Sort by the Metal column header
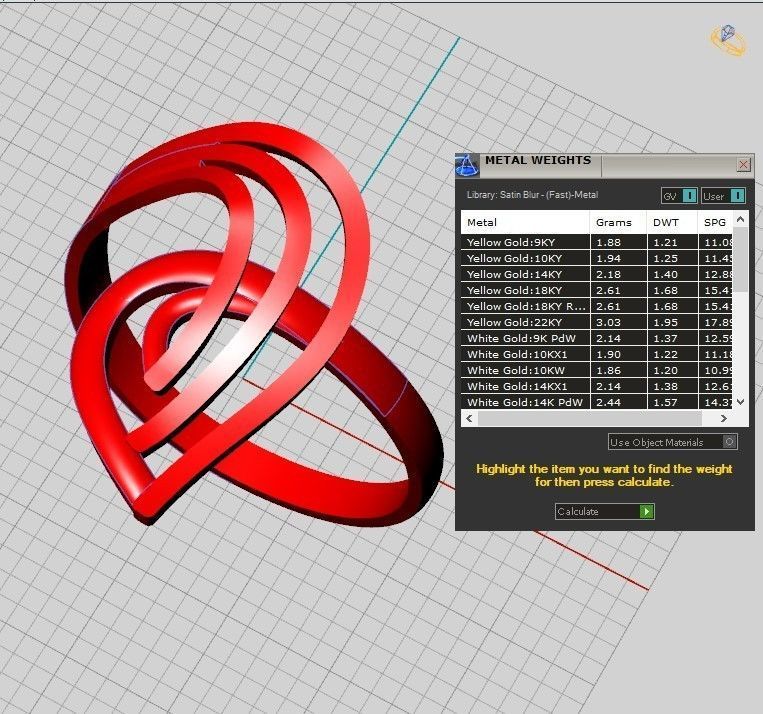The height and width of the screenshot is (714, 763). coord(525,222)
